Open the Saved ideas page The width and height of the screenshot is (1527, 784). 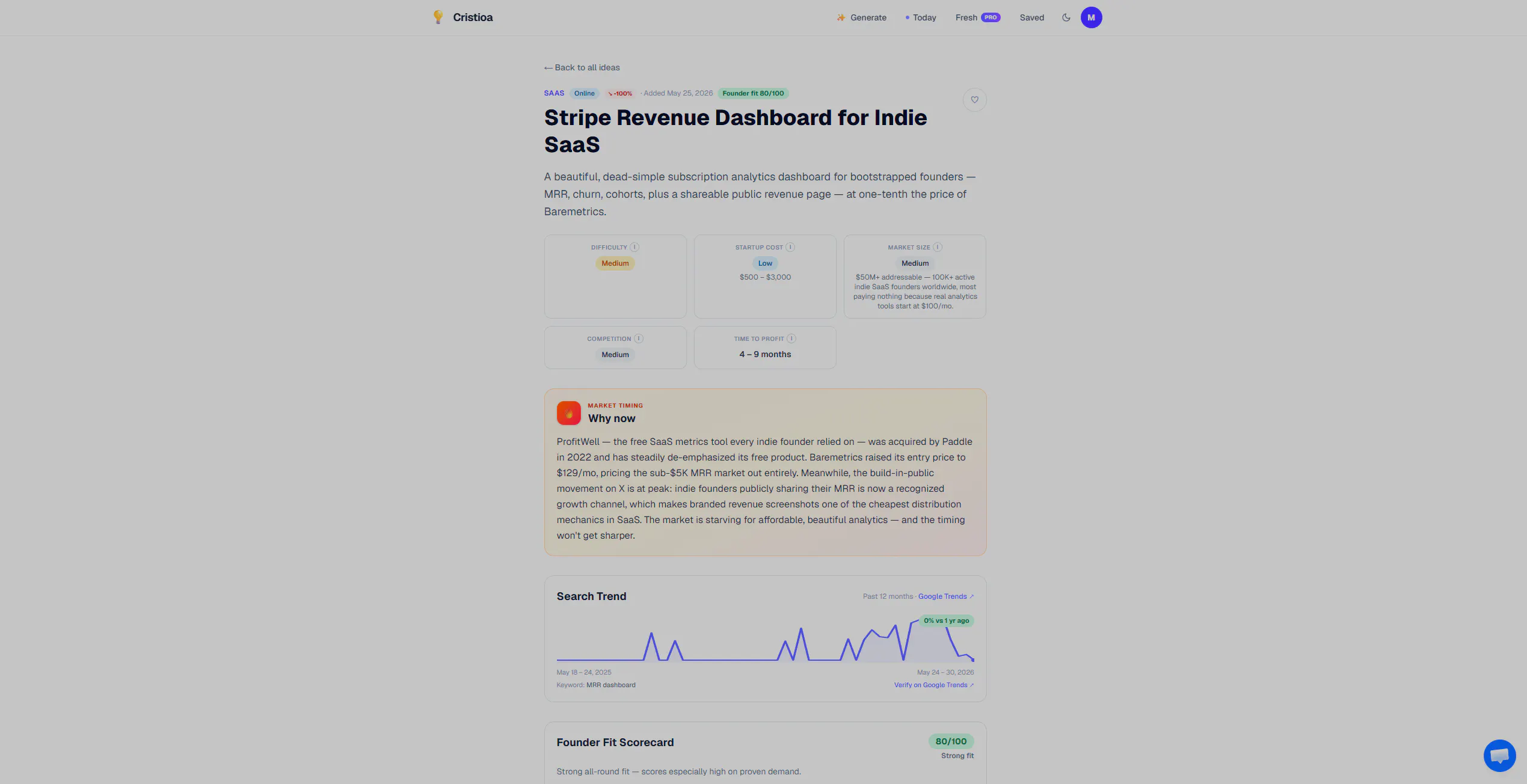[1031, 17]
